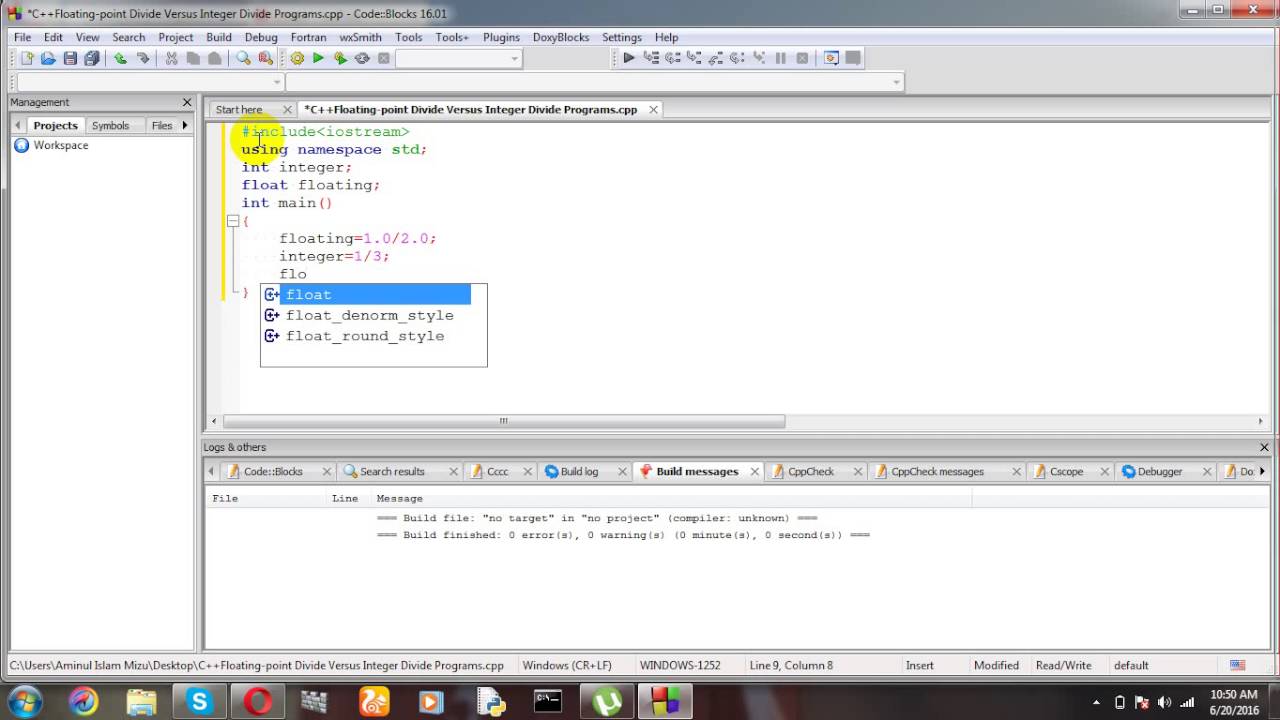Image resolution: width=1280 pixels, height=720 pixels.
Task: Switch to the Symbols tab
Action: [x=110, y=125]
